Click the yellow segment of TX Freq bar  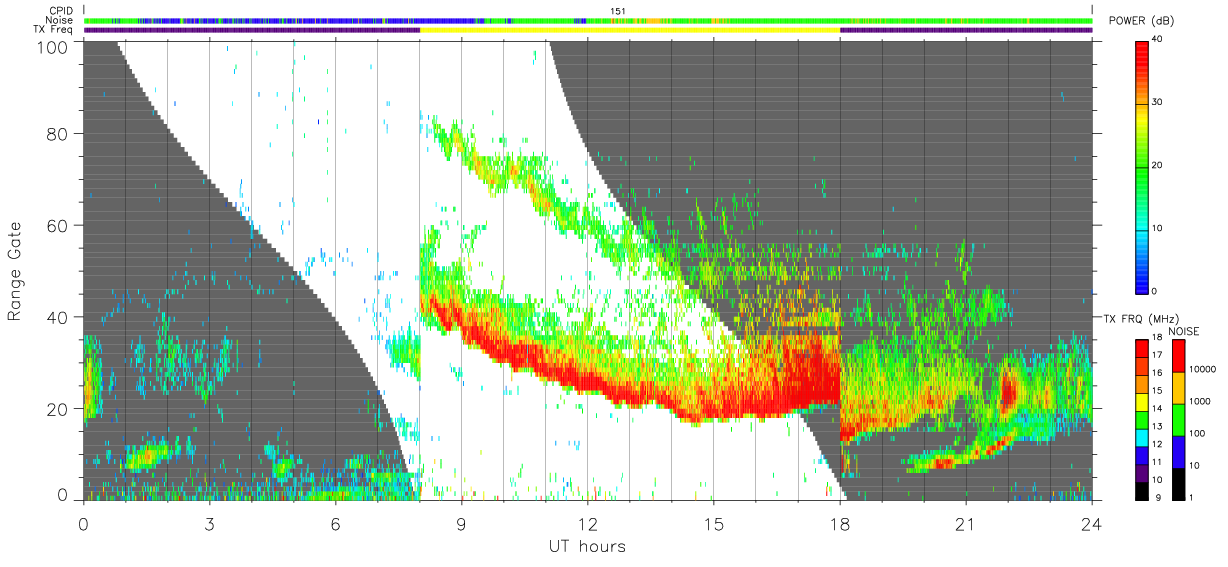(x=630, y=30)
